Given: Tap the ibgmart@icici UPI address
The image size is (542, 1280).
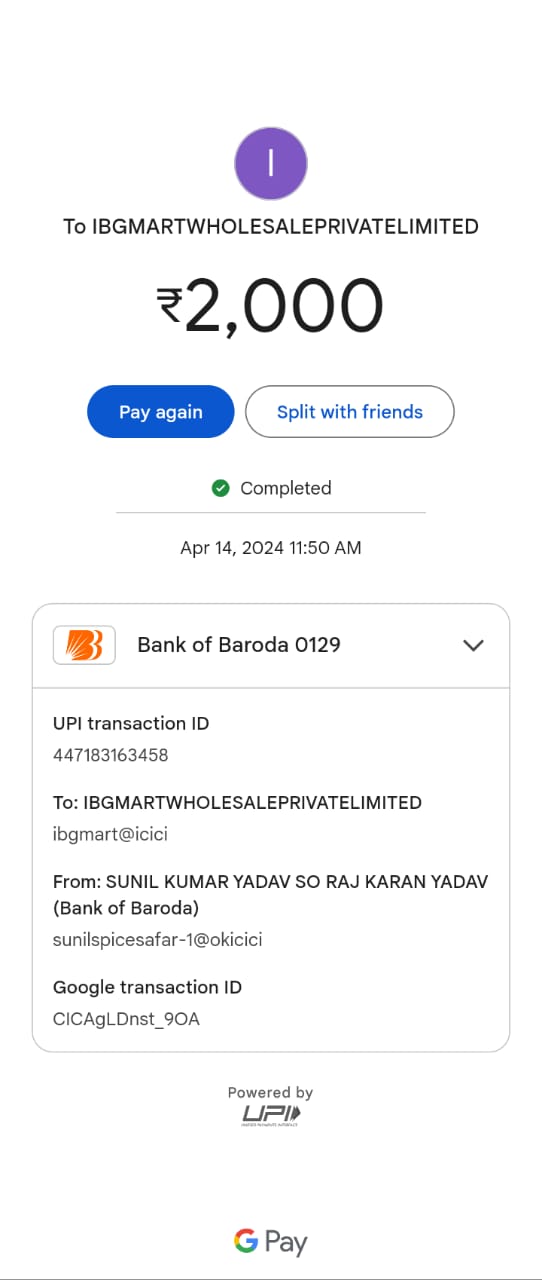Looking at the screenshot, I should pyautogui.click(x=104, y=833).
